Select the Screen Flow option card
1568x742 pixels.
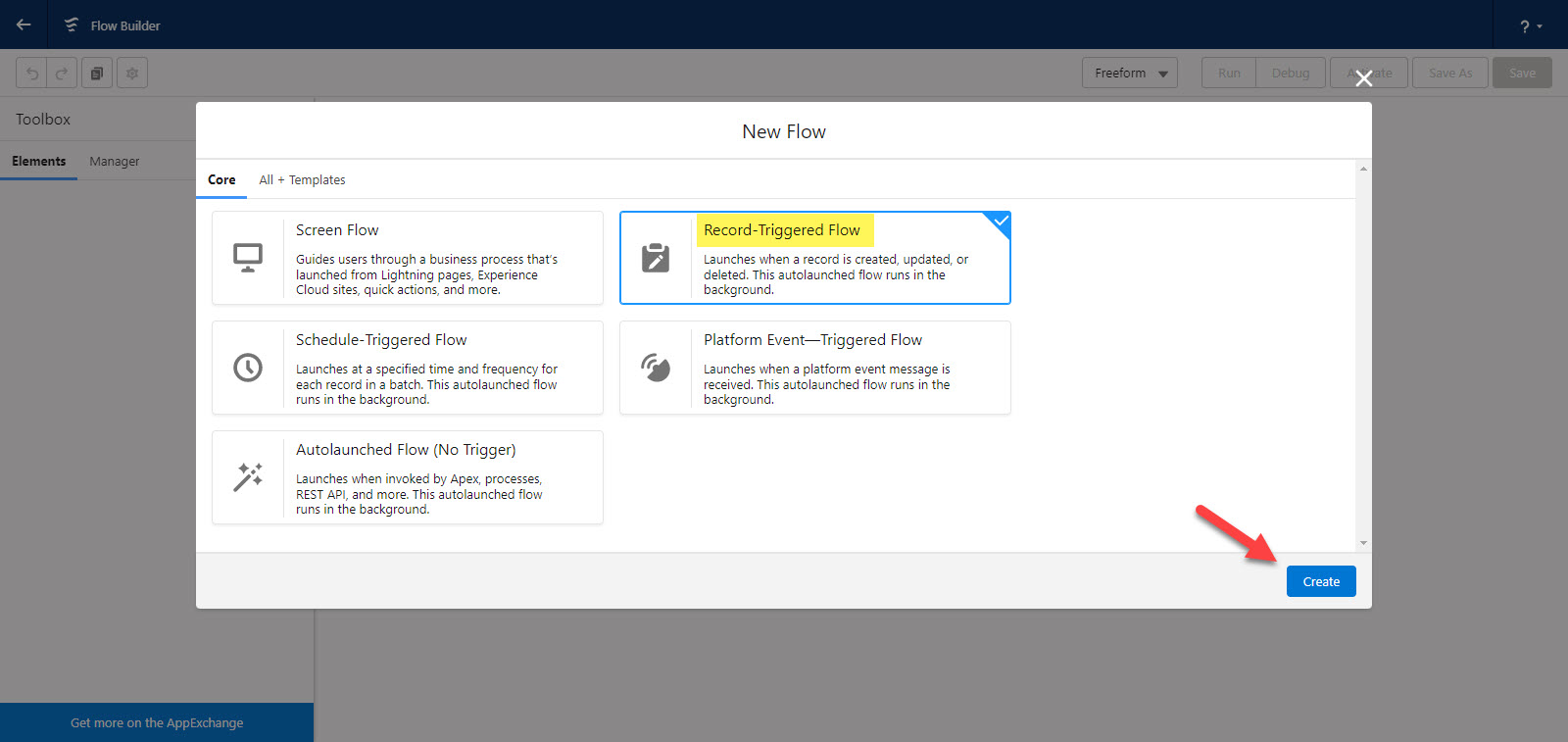[x=407, y=258]
